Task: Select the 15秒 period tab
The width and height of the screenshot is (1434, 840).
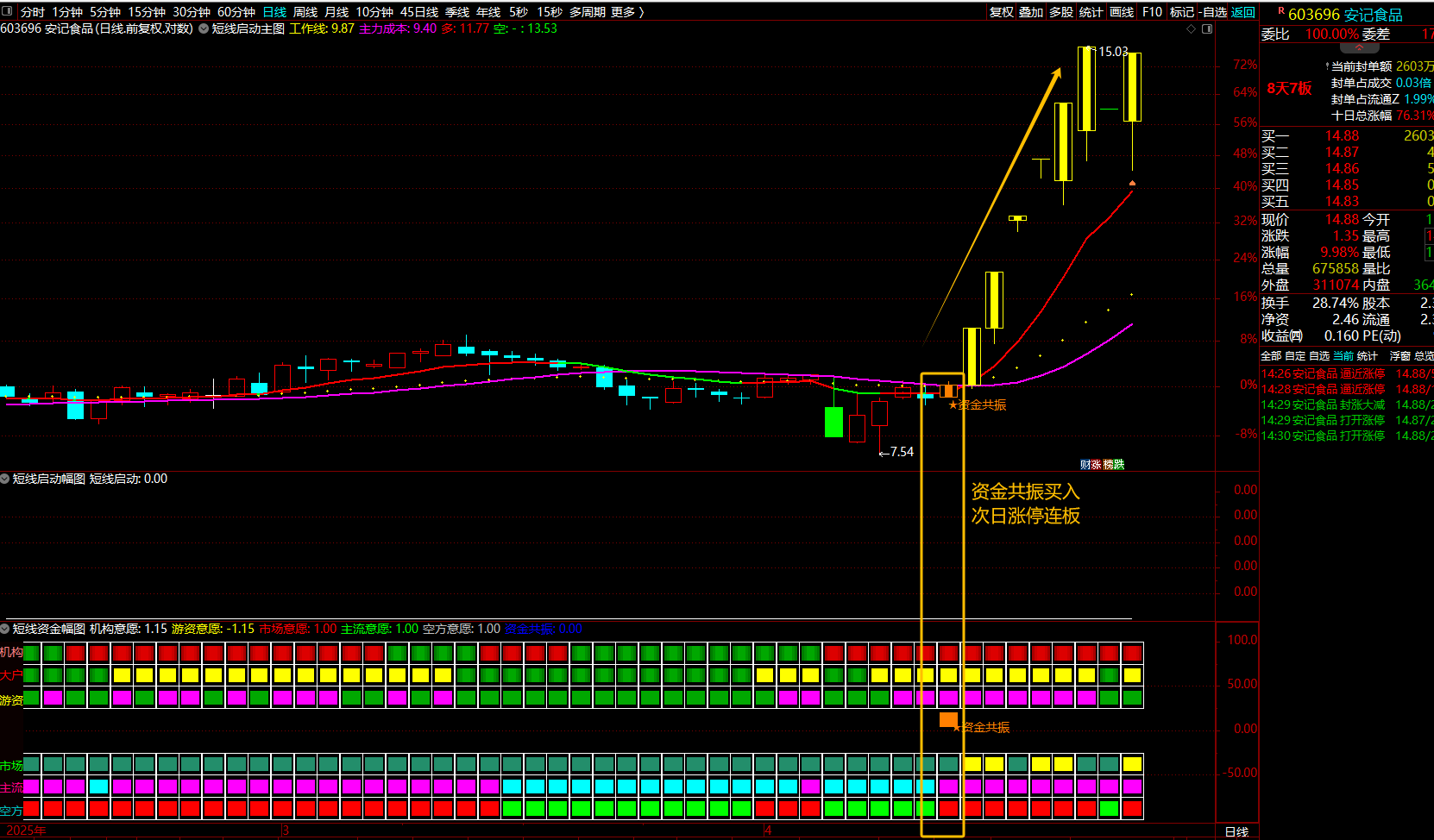Action: [550, 12]
